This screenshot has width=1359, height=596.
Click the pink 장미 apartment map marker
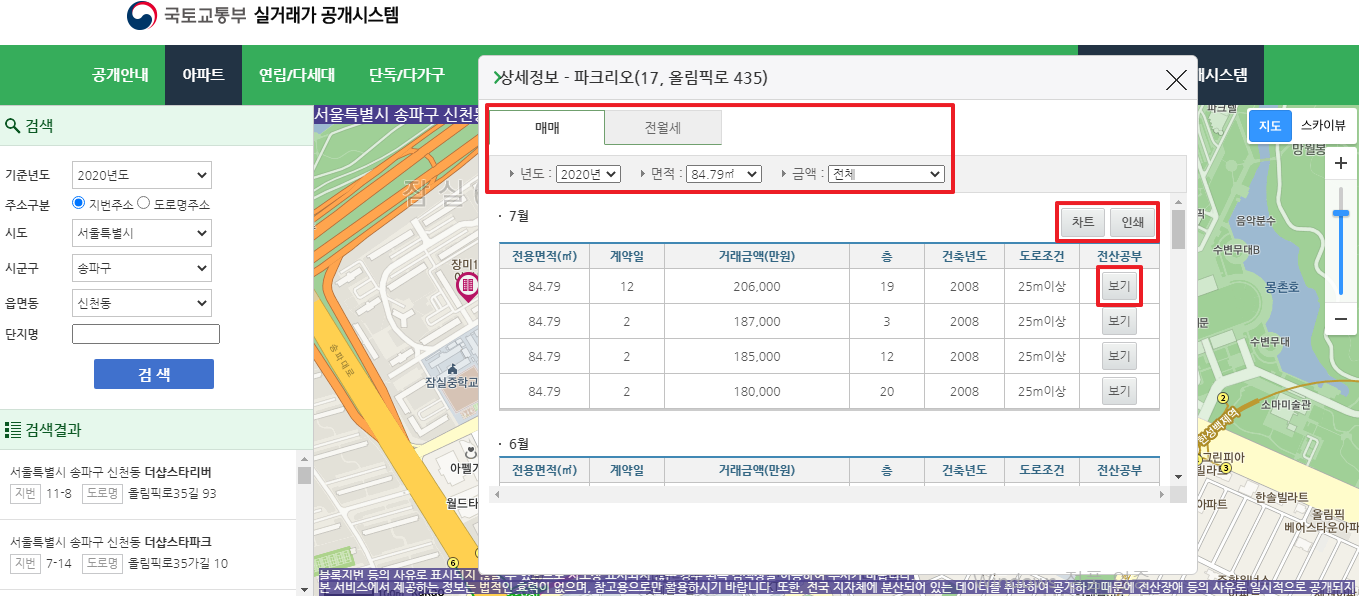(466, 287)
